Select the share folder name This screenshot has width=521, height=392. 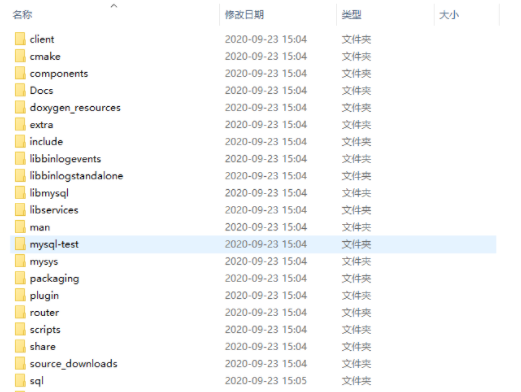pos(42,347)
